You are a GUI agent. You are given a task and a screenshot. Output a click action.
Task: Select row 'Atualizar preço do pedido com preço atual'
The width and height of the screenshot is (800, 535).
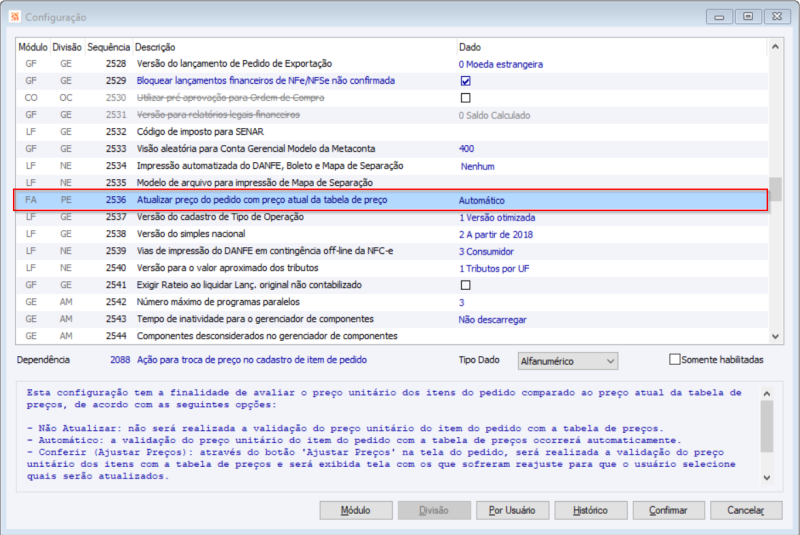point(391,200)
